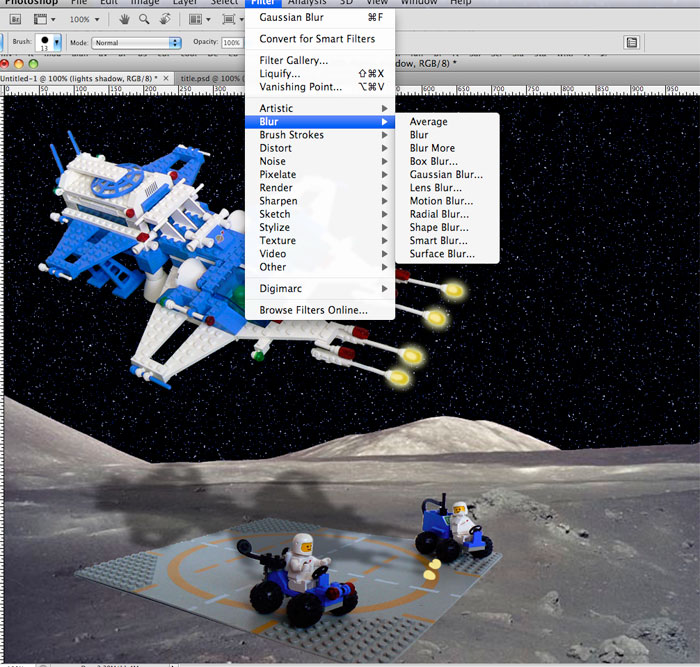Expand the Sharpen submenu

[x=320, y=201]
